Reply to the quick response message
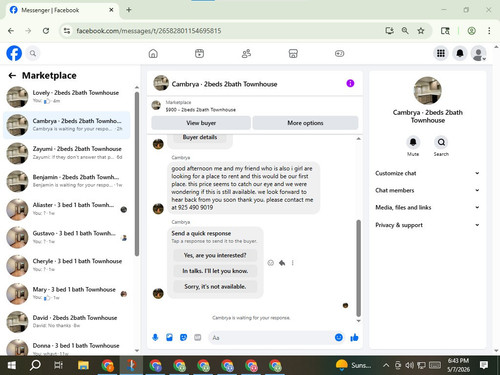This screenshot has height=375, width=500. coord(282,263)
